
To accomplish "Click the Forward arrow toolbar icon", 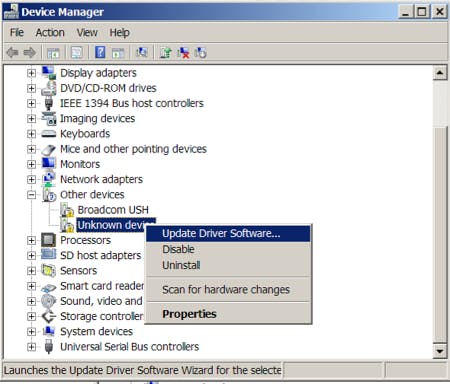I will click(29, 53).
